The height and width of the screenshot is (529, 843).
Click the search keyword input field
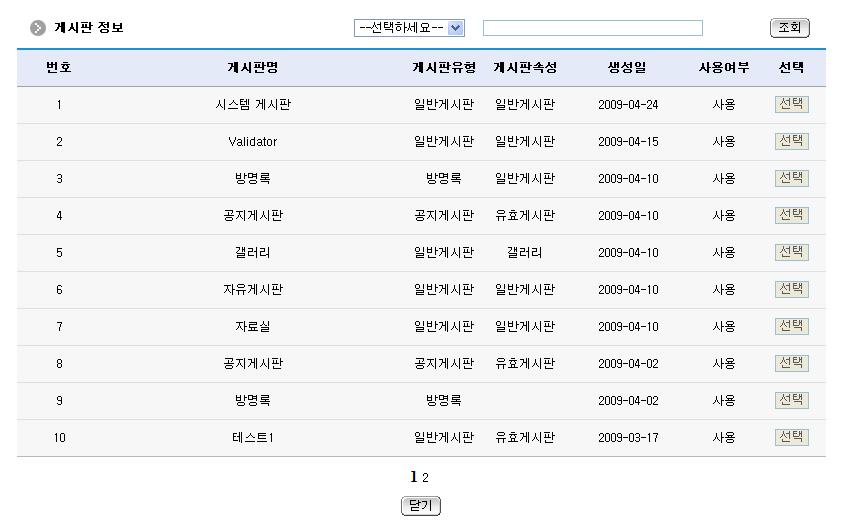[x=592, y=28]
